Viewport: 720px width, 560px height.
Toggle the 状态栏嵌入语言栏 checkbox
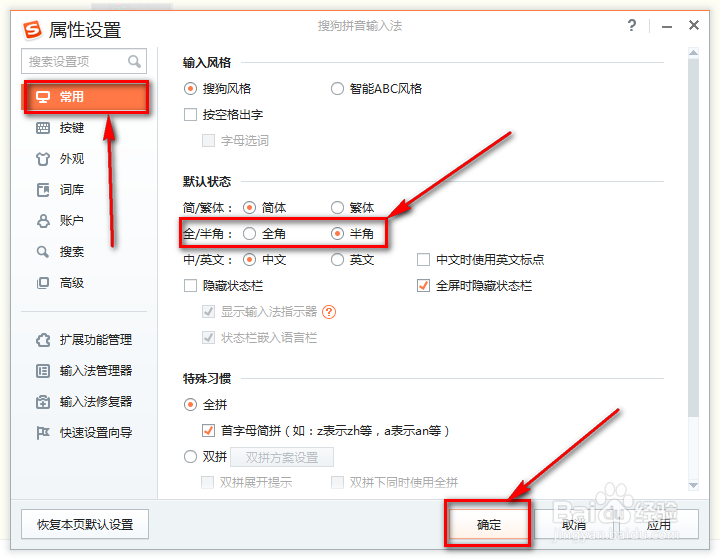[x=208, y=338]
